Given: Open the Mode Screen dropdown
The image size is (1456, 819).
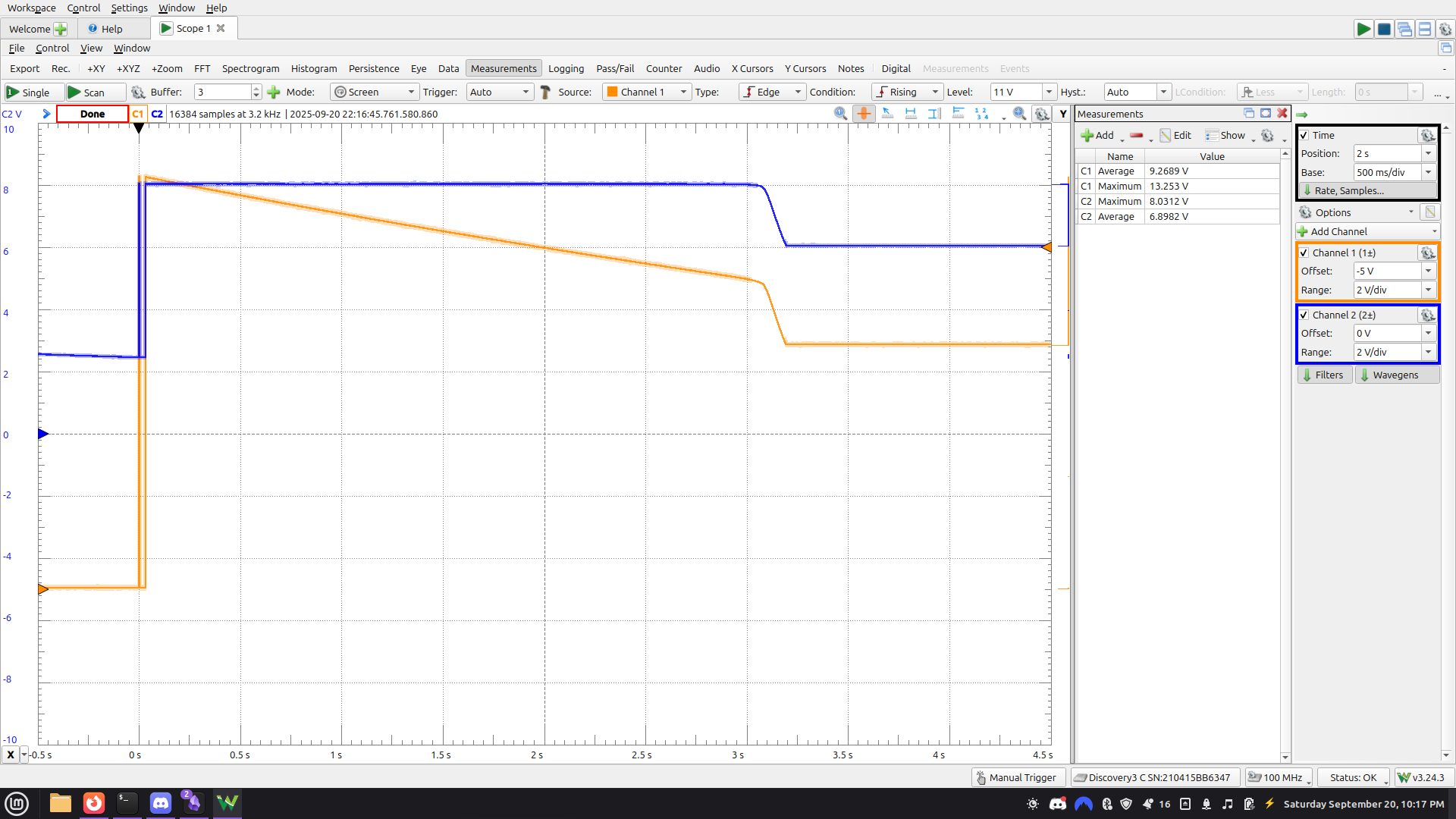Looking at the screenshot, I should pyautogui.click(x=375, y=93).
